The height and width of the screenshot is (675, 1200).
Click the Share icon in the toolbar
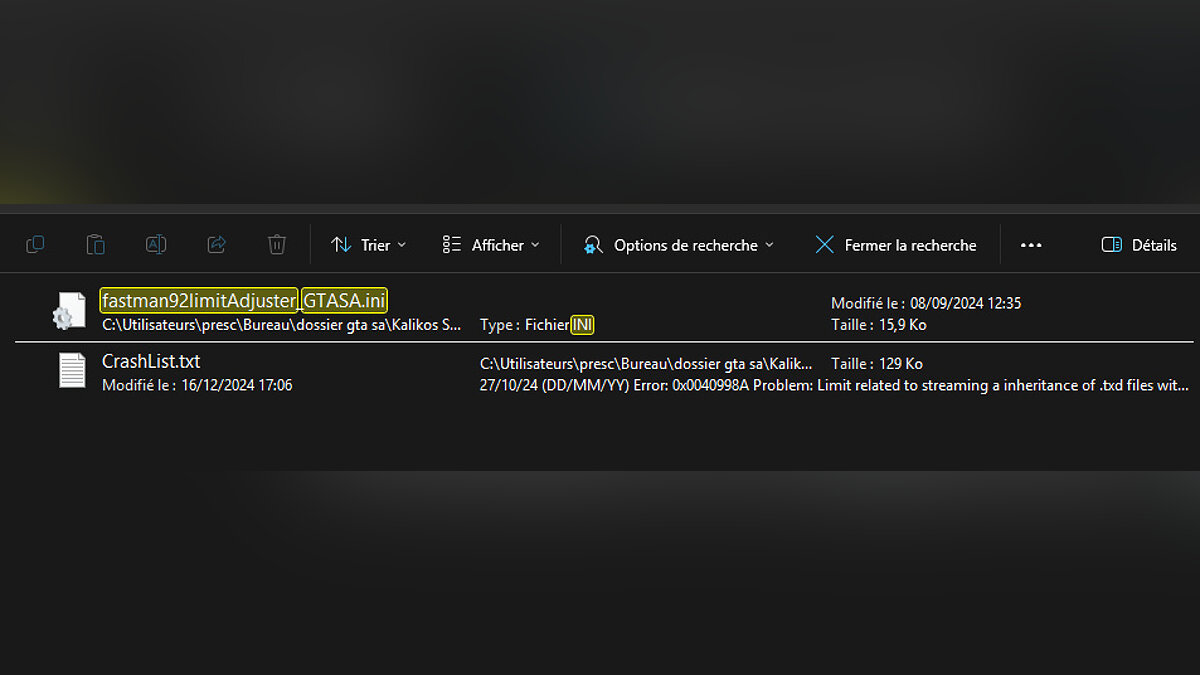pos(216,245)
